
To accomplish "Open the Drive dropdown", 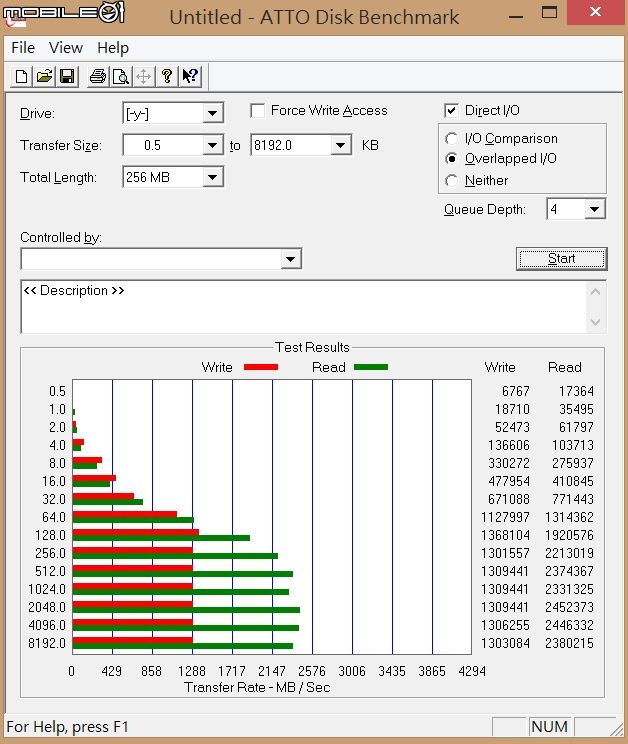I will pyautogui.click(x=212, y=113).
